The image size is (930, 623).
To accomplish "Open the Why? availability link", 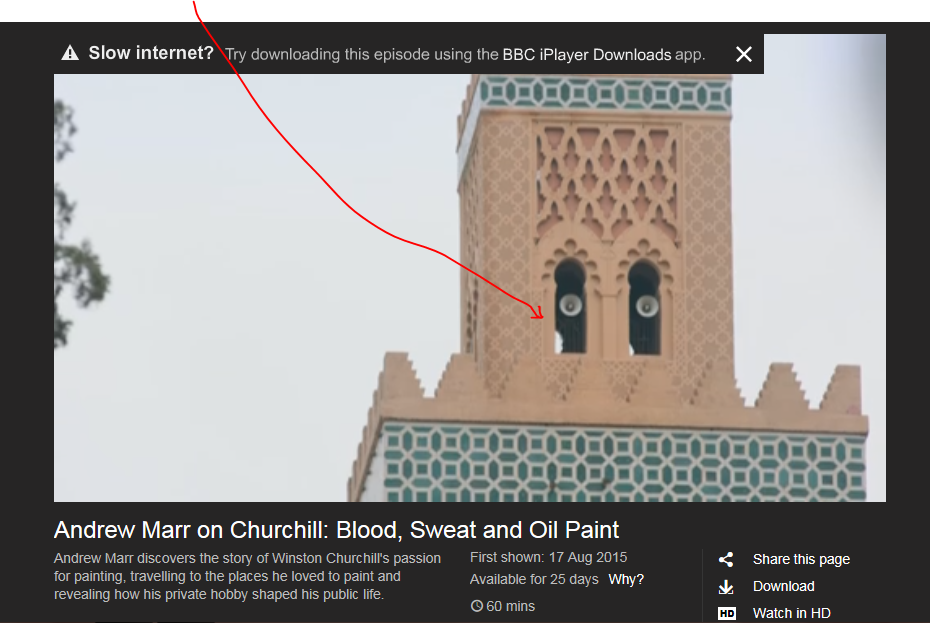I will 626,579.
